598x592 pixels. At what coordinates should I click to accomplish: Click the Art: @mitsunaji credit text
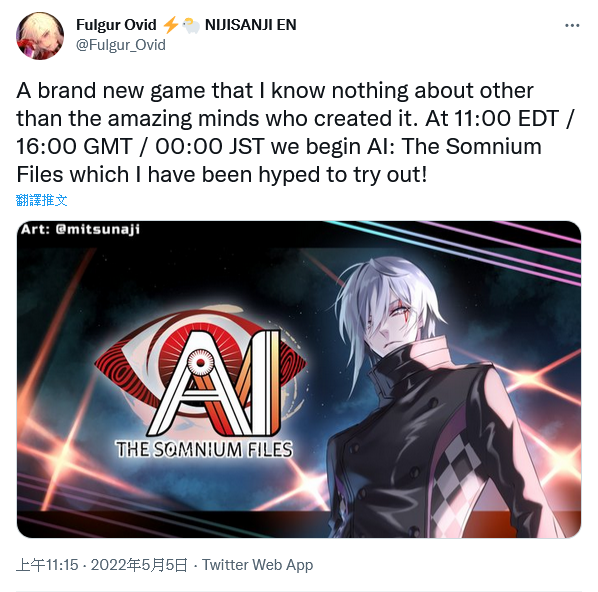pos(80,229)
